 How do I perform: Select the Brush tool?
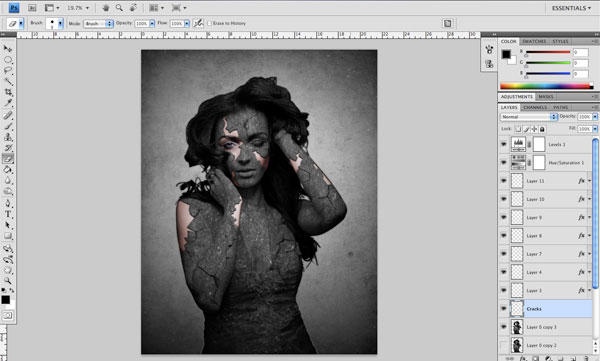coord(8,126)
